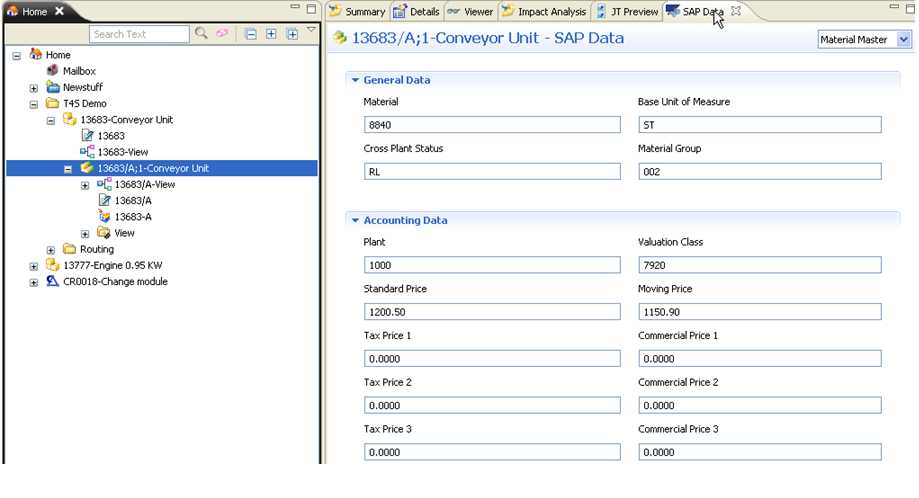Click the Commercial Price 3 field

pos(760,452)
